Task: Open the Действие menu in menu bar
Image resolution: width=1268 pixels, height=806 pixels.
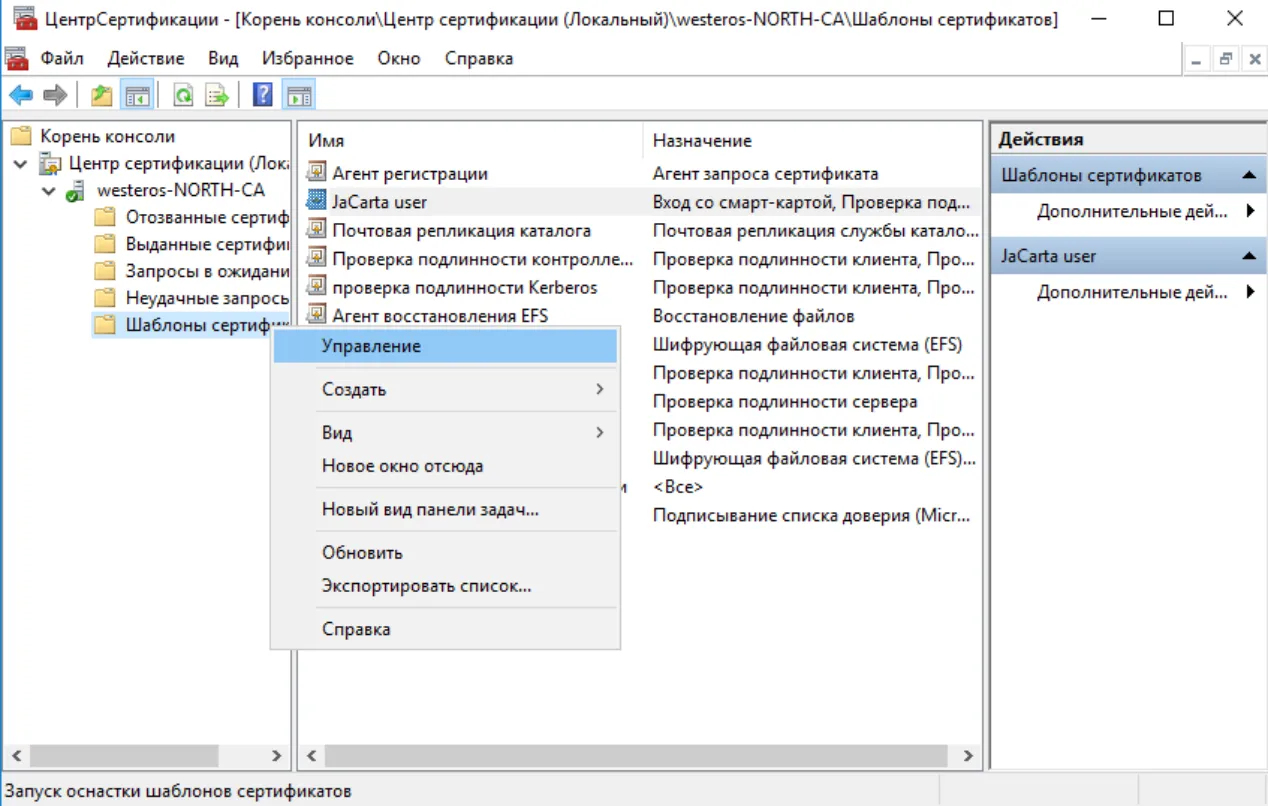Action: (x=146, y=58)
